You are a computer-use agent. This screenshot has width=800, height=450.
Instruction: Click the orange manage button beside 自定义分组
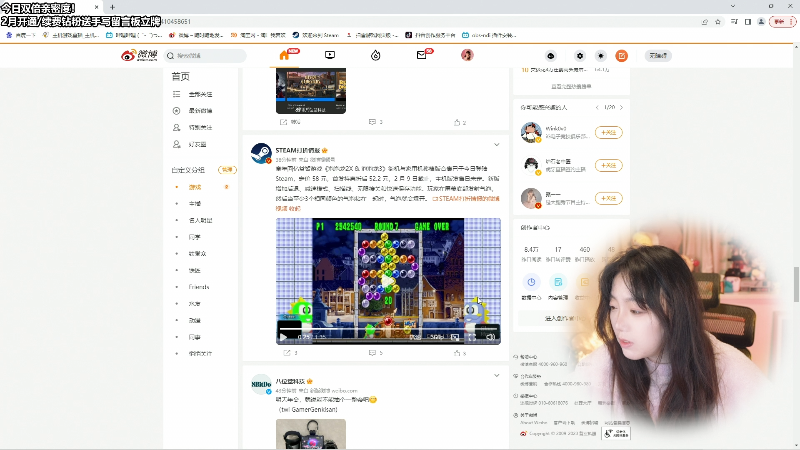(227, 170)
